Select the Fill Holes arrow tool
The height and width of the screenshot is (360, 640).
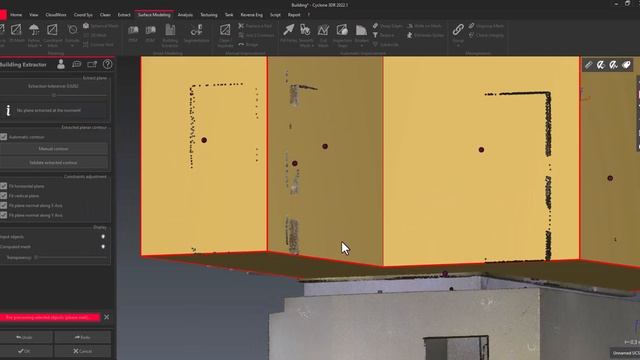coord(289,33)
